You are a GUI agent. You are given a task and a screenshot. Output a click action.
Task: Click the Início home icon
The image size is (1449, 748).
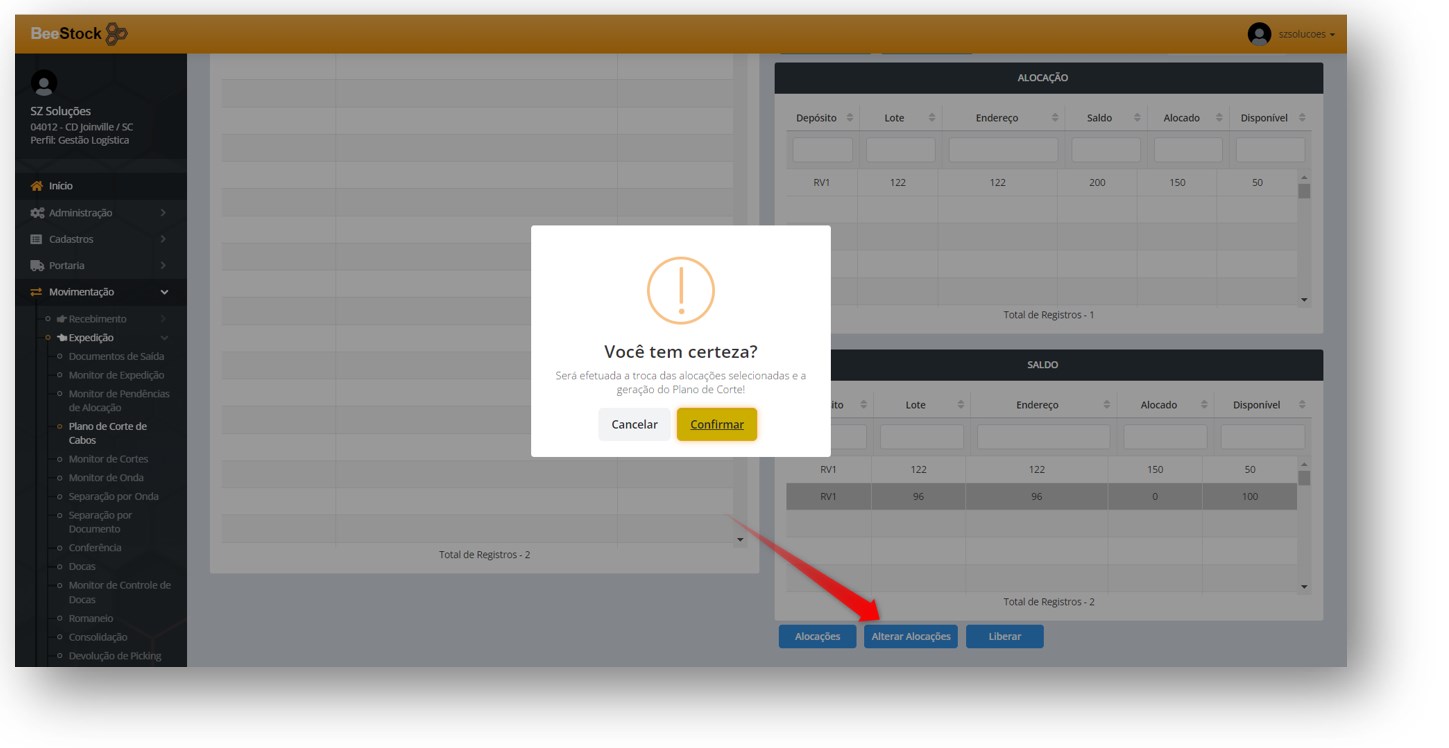(x=37, y=186)
